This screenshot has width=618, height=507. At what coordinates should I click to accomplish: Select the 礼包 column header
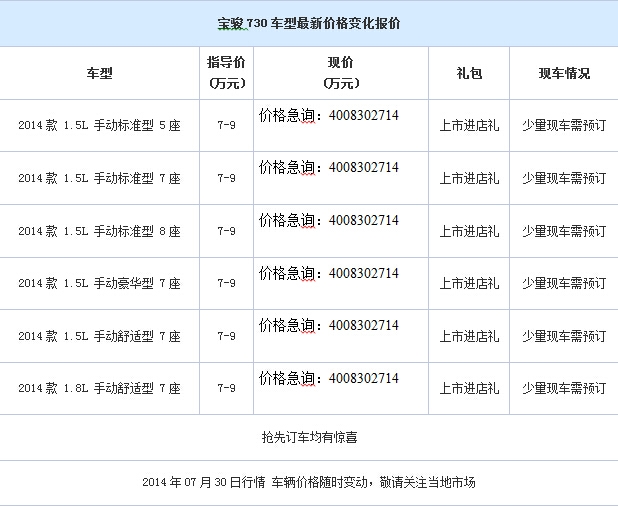click(x=469, y=73)
